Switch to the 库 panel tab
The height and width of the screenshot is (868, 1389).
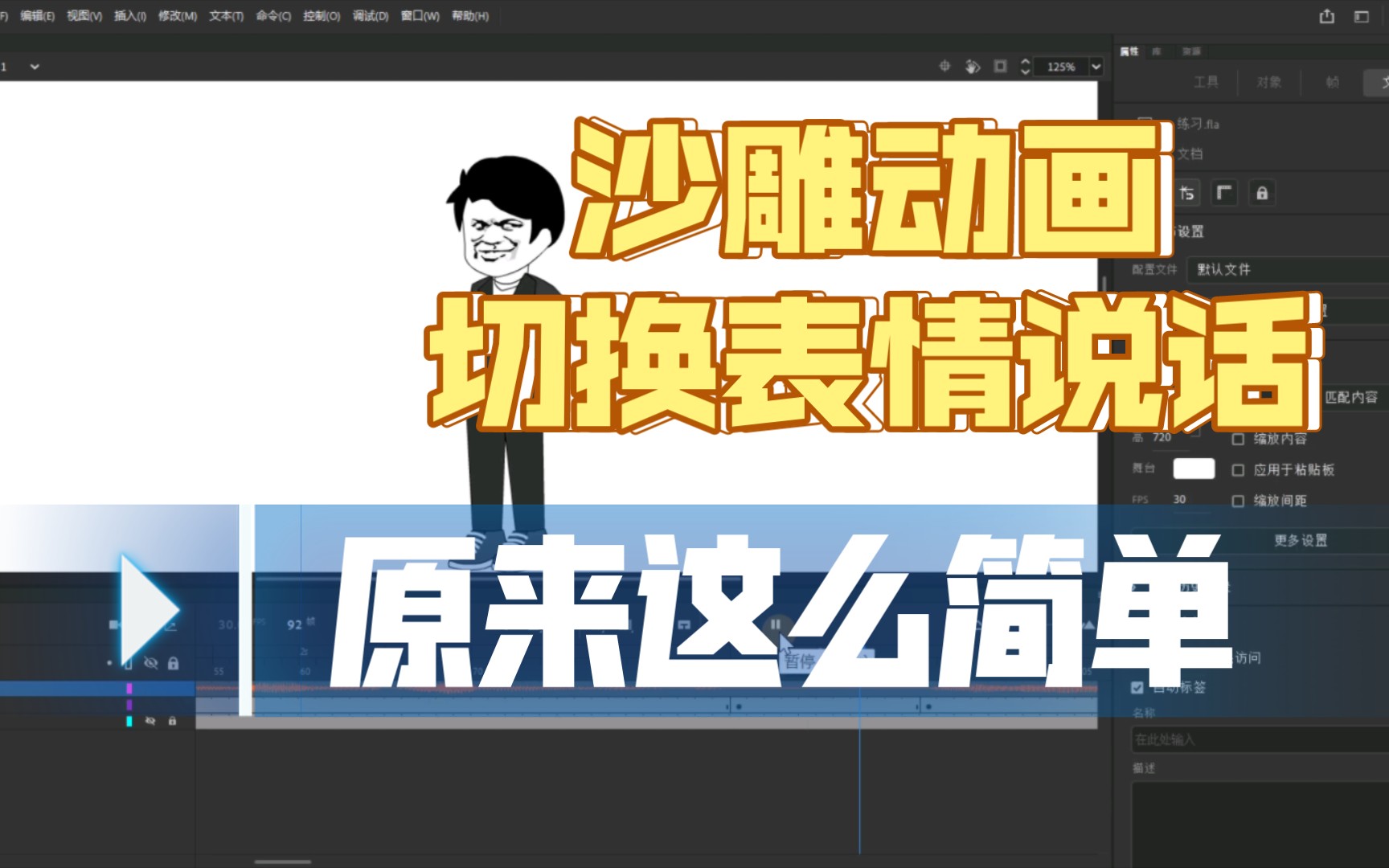[1157, 51]
